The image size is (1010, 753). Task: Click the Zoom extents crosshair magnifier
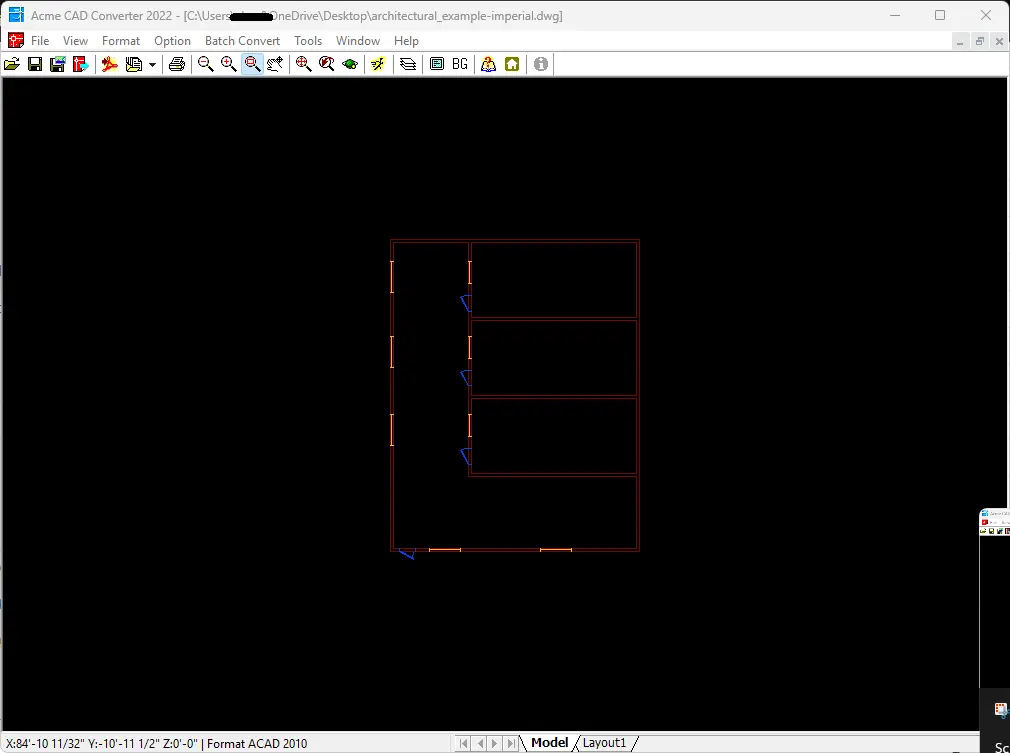(x=303, y=64)
